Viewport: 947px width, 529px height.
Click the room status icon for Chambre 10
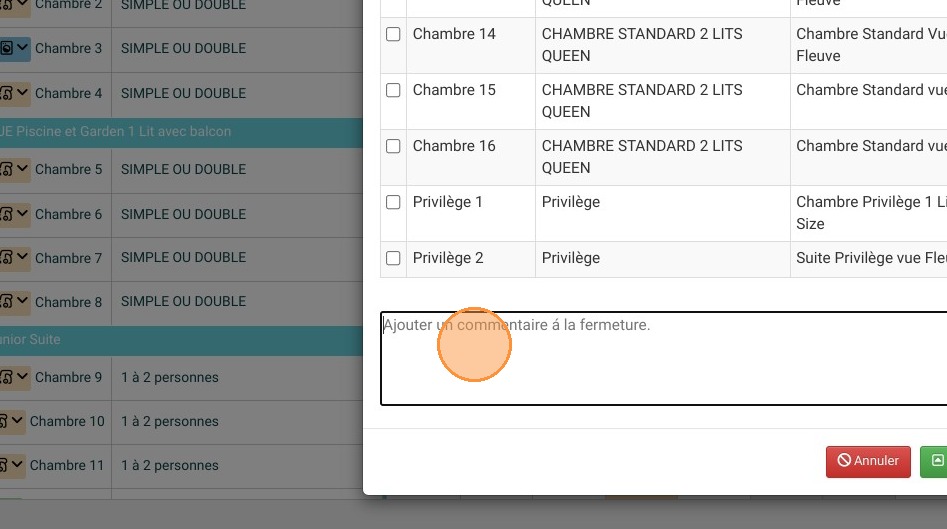click(4, 421)
